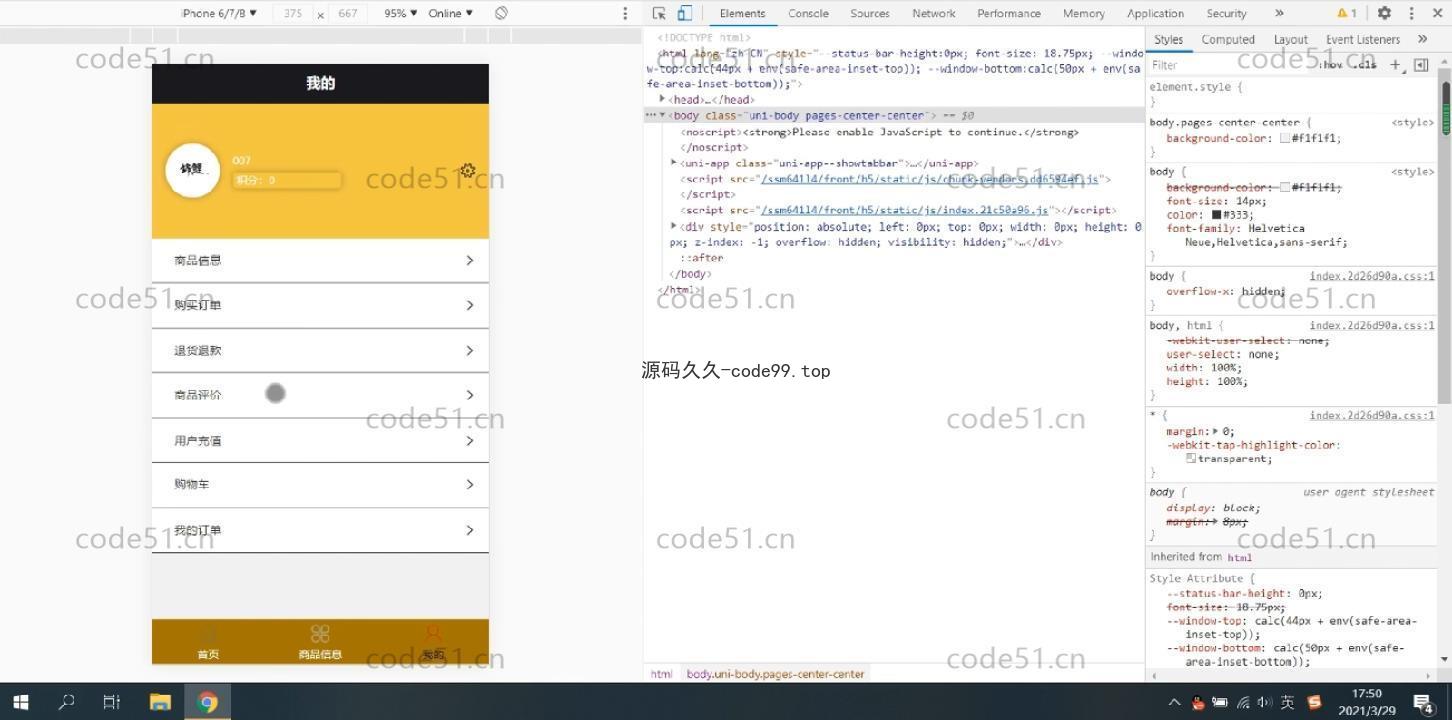
Task: Click the #f1f1f1 background color swatch
Action: [x=1285, y=138]
